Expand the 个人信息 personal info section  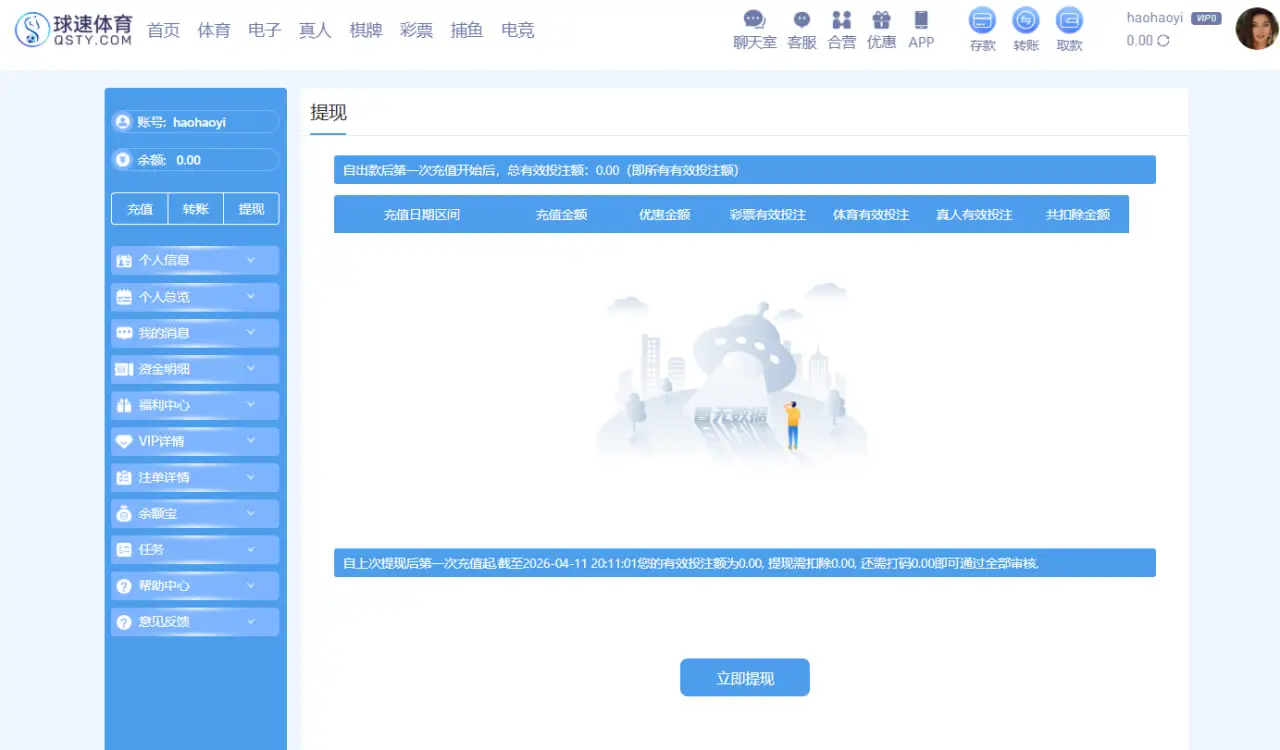coord(194,260)
